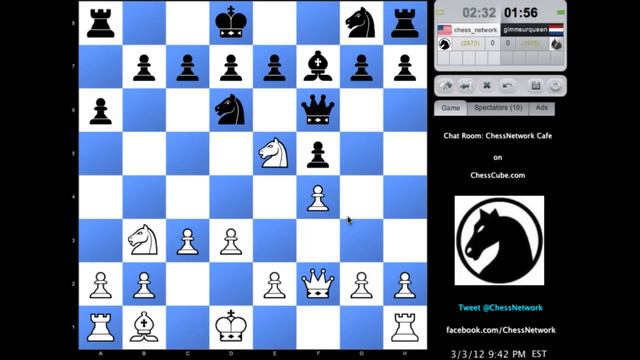Click the black rook on a8

click(x=100, y=23)
